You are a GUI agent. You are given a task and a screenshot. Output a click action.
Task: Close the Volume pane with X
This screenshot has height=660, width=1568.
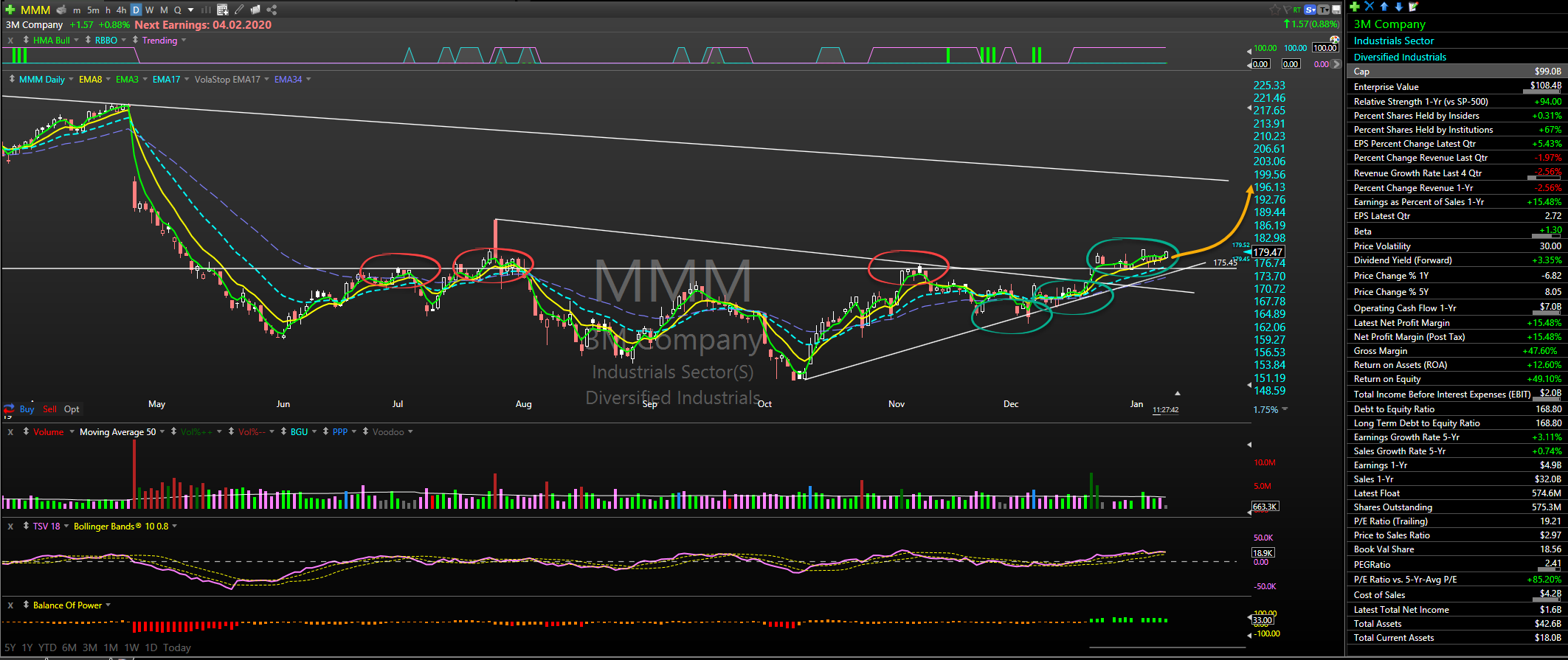tap(10, 432)
